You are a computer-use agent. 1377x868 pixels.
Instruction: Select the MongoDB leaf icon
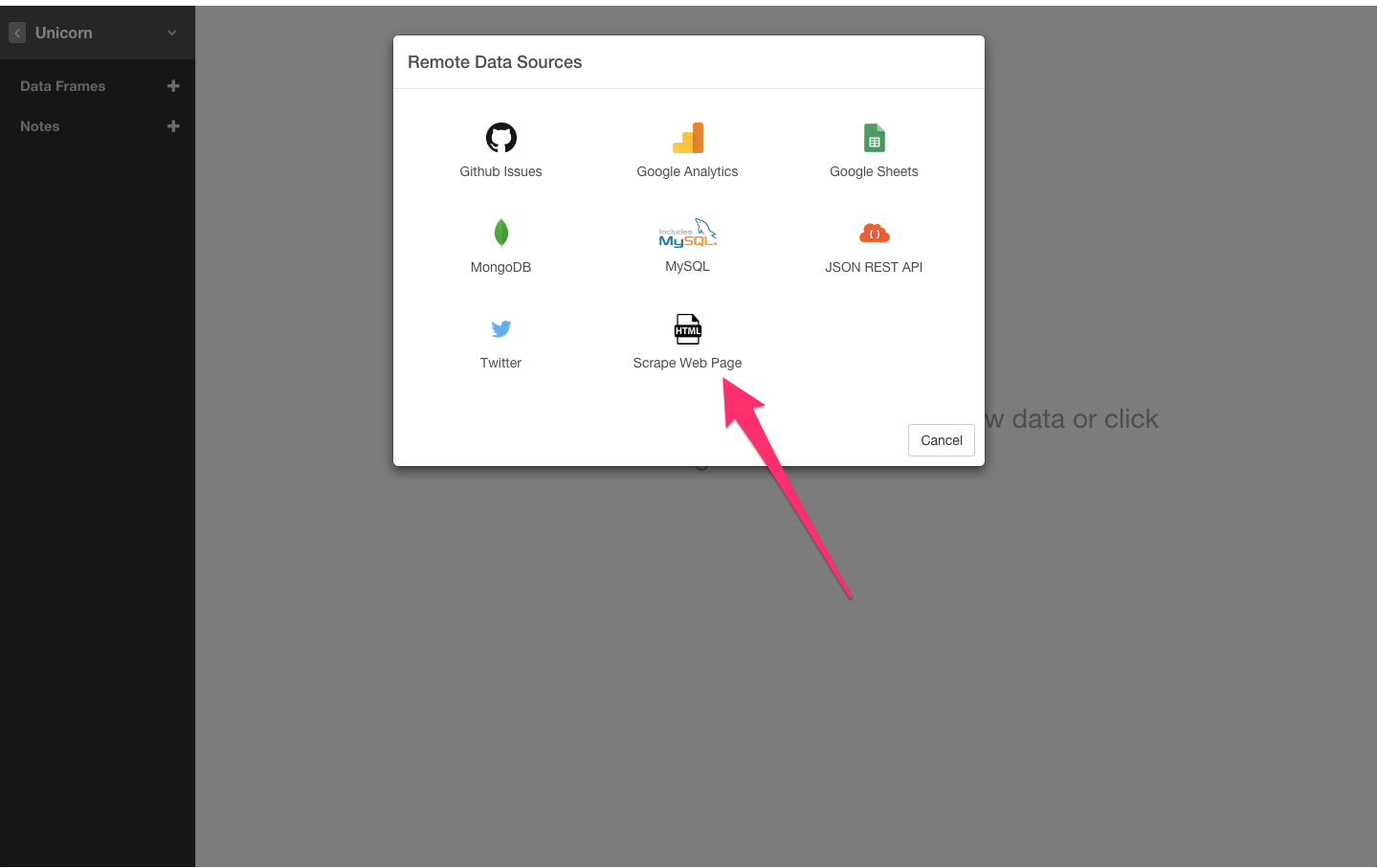point(500,233)
